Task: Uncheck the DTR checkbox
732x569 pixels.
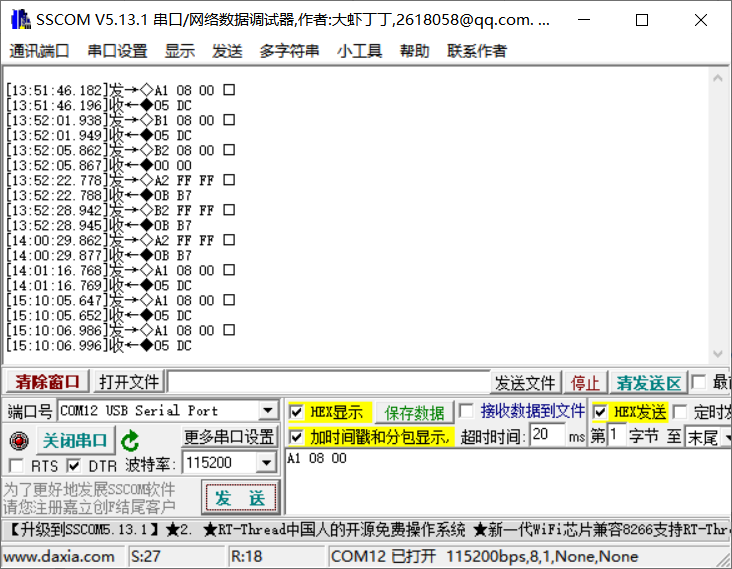Action: click(74, 466)
